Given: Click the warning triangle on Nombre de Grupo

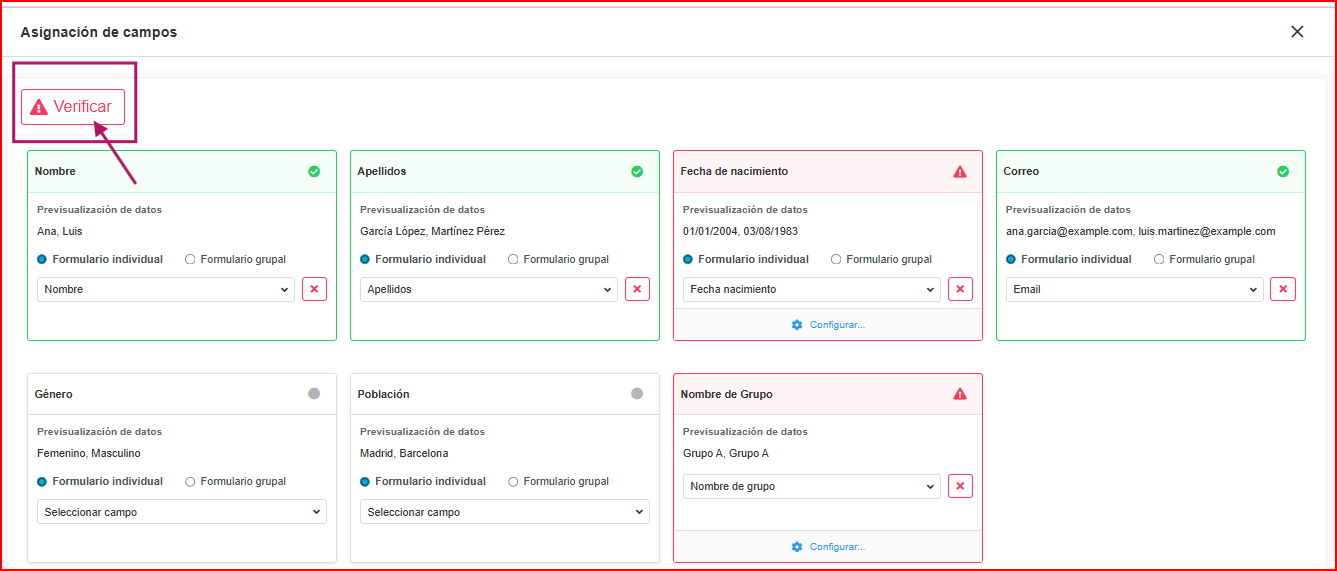Looking at the screenshot, I should click(x=960, y=394).
